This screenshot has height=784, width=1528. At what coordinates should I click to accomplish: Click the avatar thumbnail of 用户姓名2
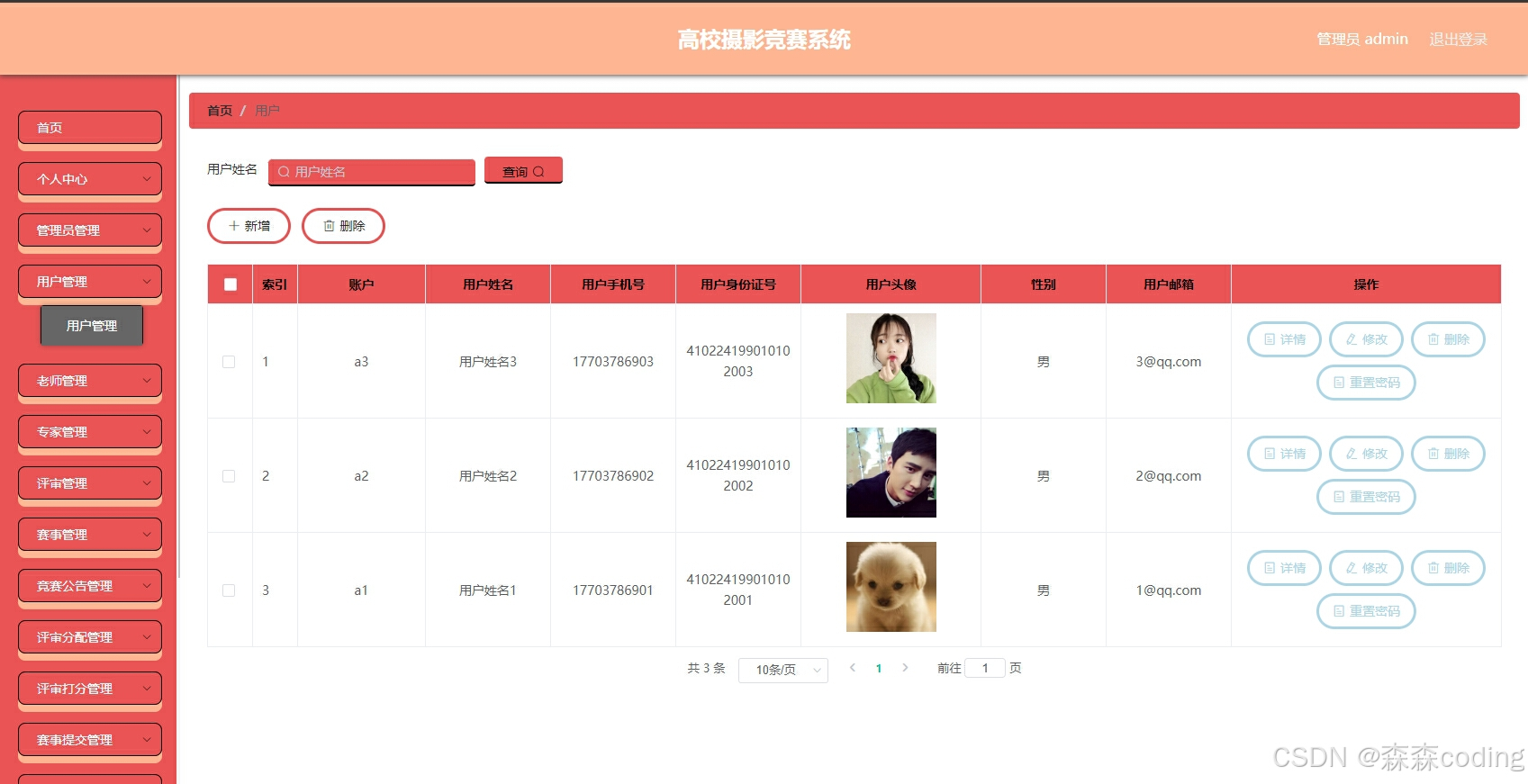pyautogui.click(x=891, y=473)
